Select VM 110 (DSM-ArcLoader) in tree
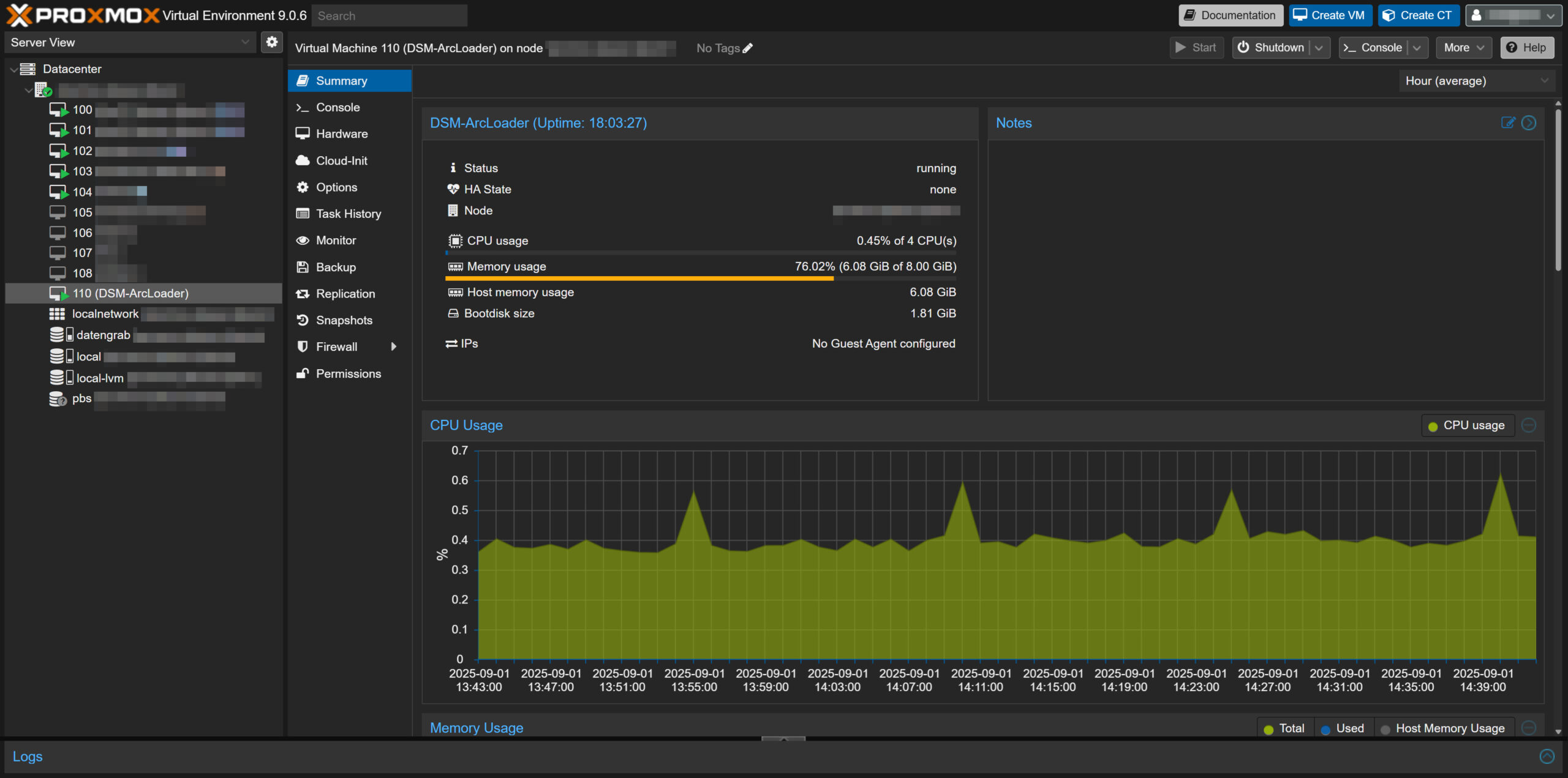 click(143, 294)
